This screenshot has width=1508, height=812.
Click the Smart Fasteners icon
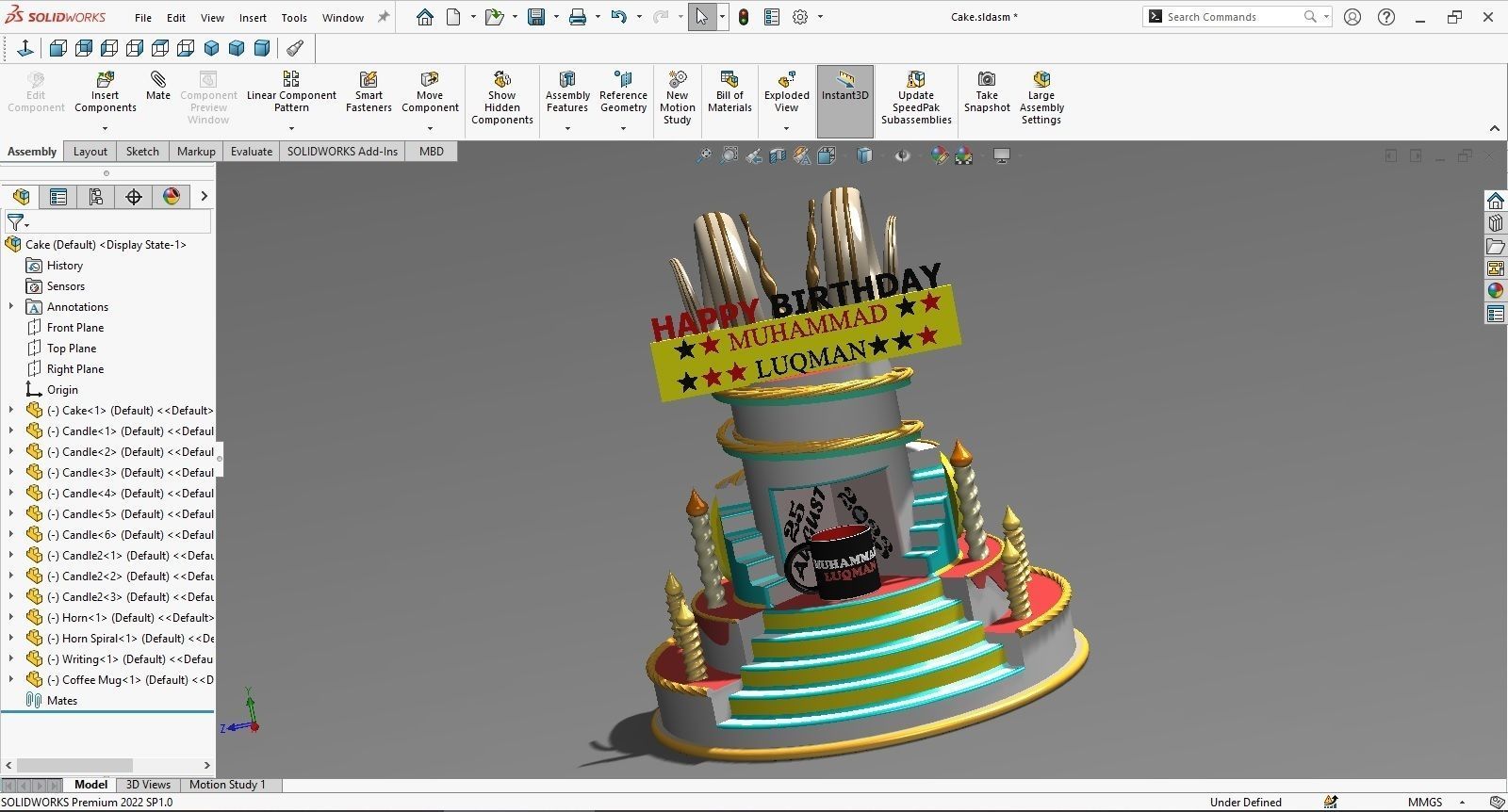369,91
